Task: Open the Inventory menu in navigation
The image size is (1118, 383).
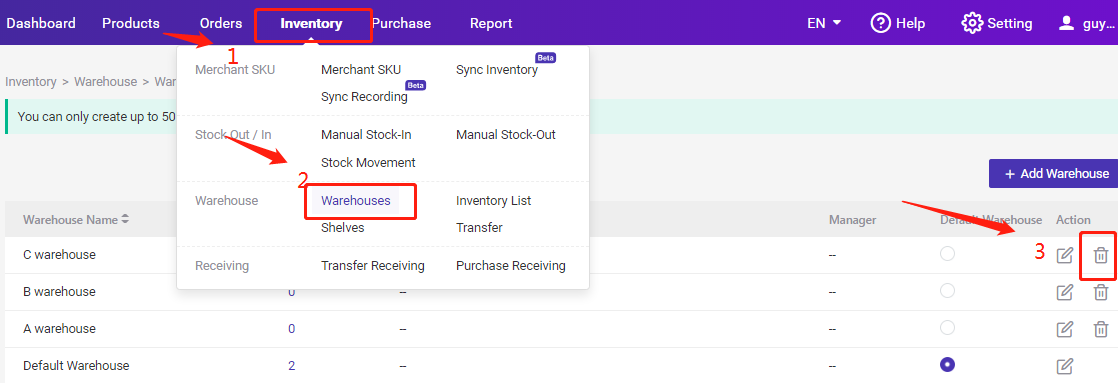Action: click(312, 24)
